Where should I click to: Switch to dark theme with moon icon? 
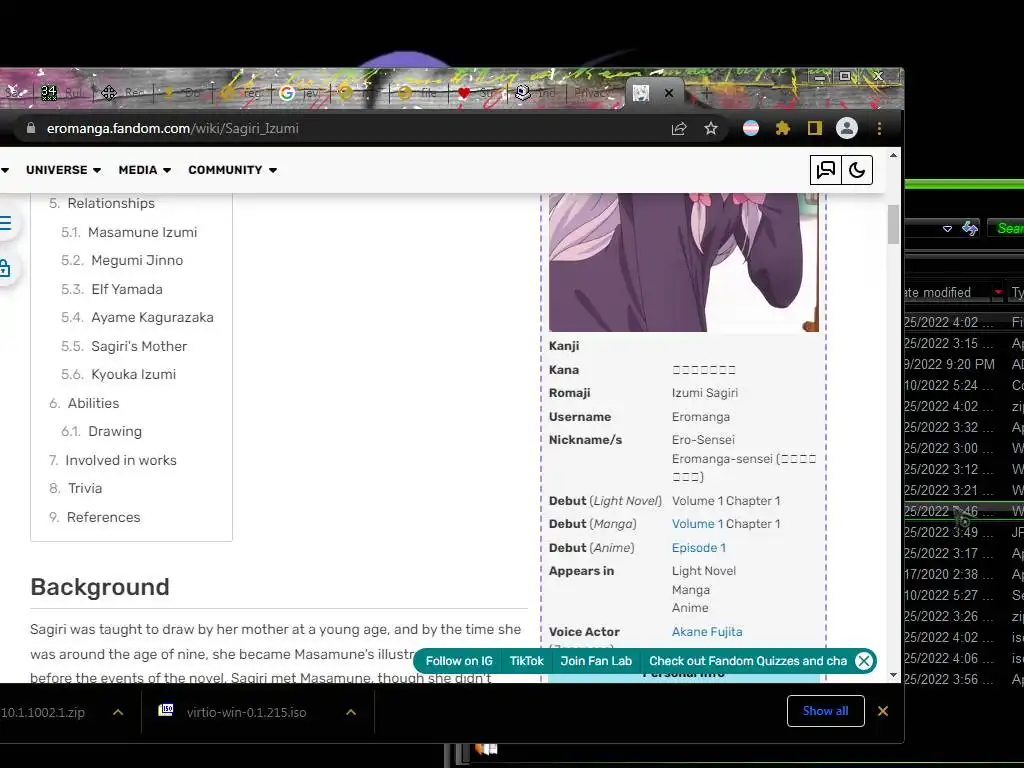point(857,170)
